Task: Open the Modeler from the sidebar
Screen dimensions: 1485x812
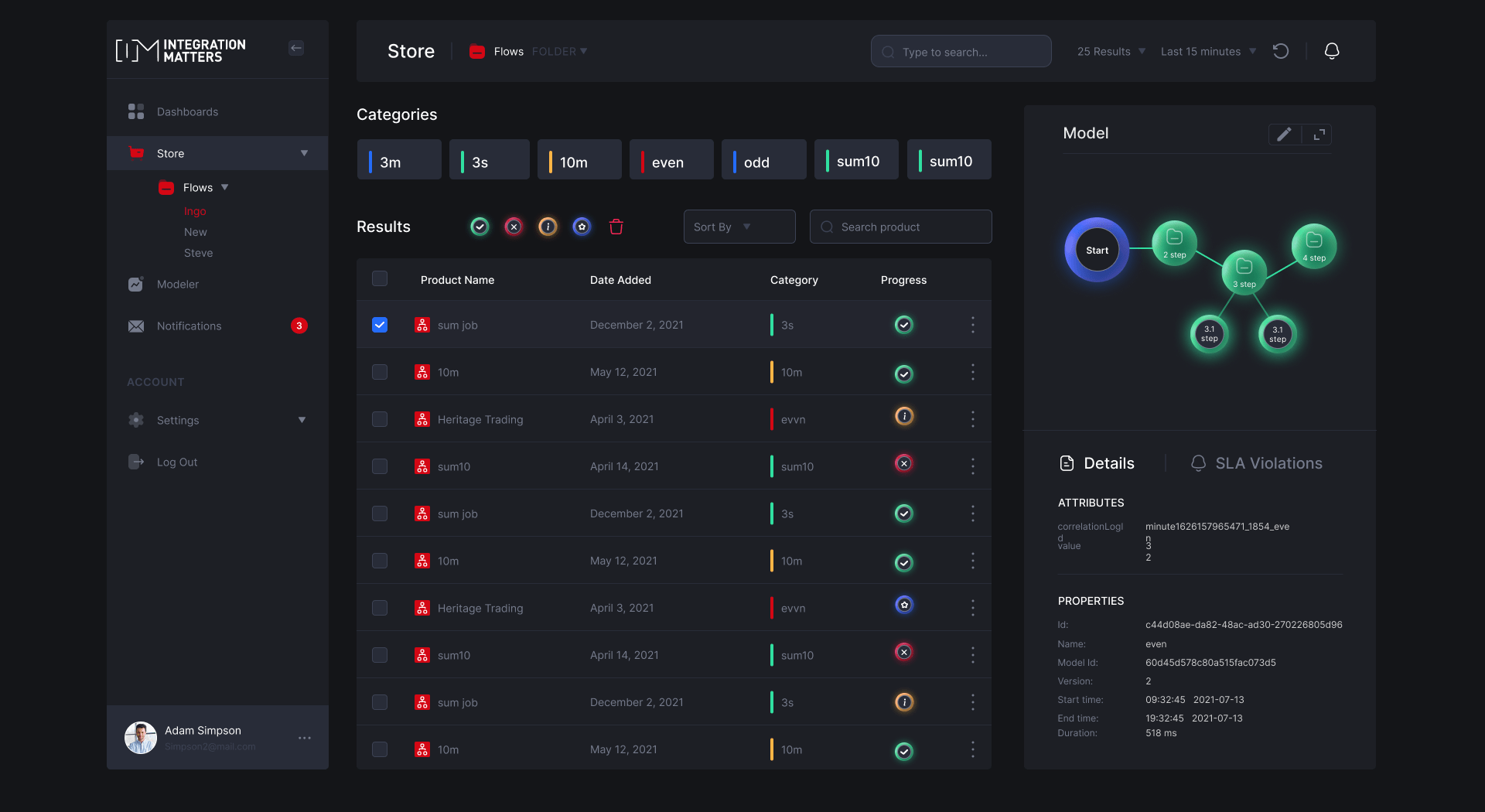Action: coord(179,284)
